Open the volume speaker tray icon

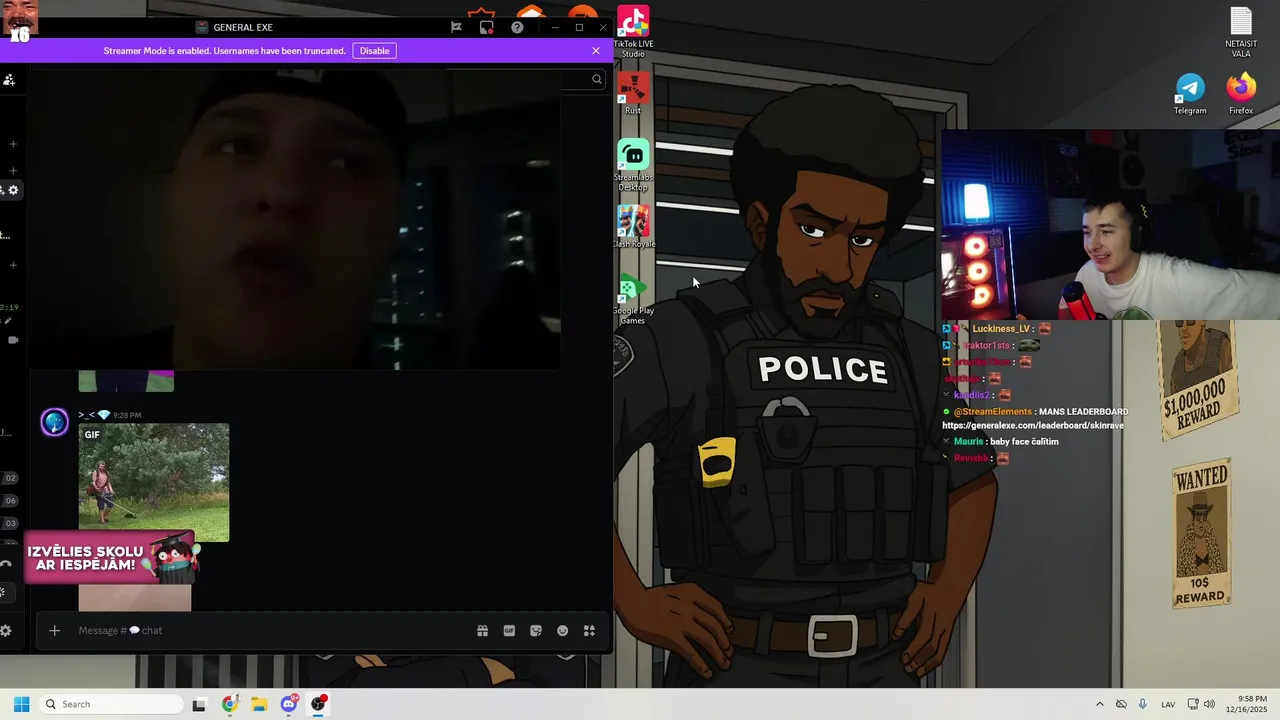coord(1209,704)
